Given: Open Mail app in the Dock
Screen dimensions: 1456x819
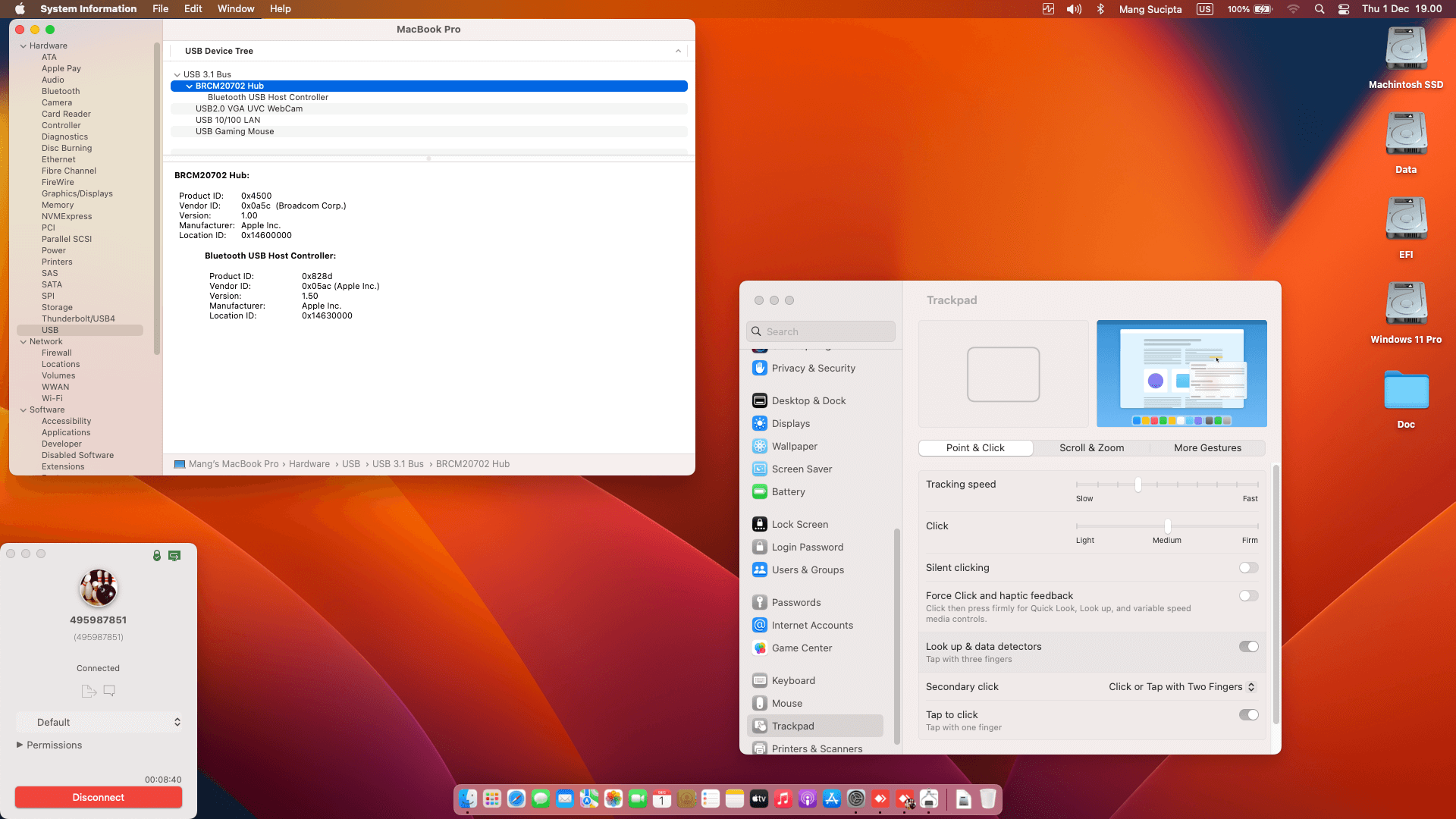Looking at the screenshot, I should click(x=565, y=799).
